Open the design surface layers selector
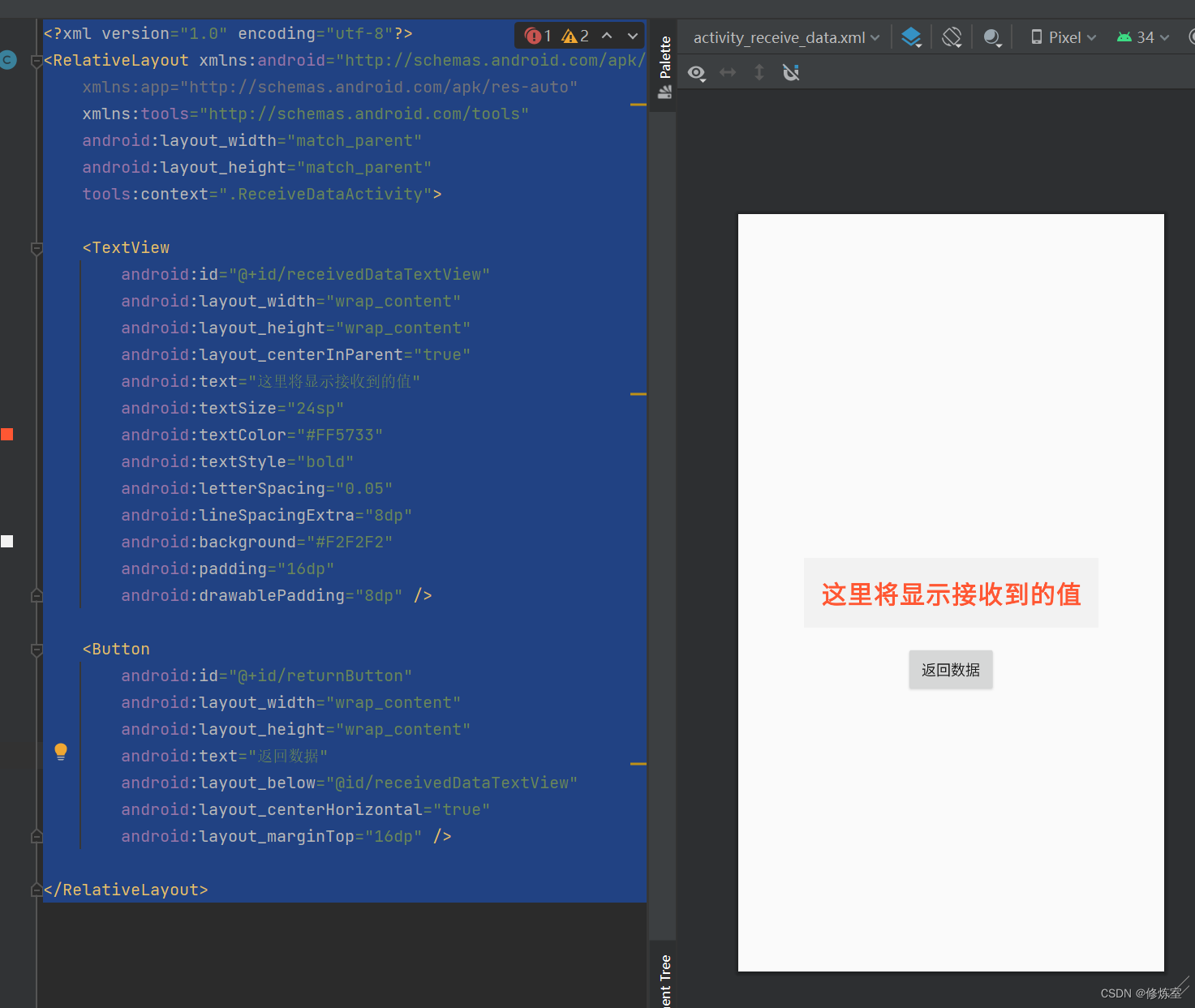This screenshot has height=1008, width=1195. click(912, 37)
